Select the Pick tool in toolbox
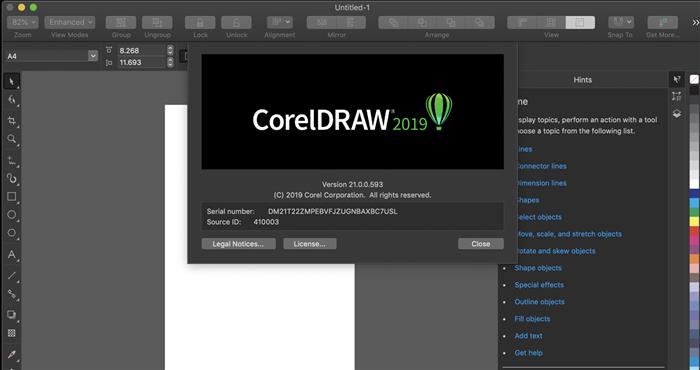This screenshot has height=370, width=700. [x=12, y=82]
